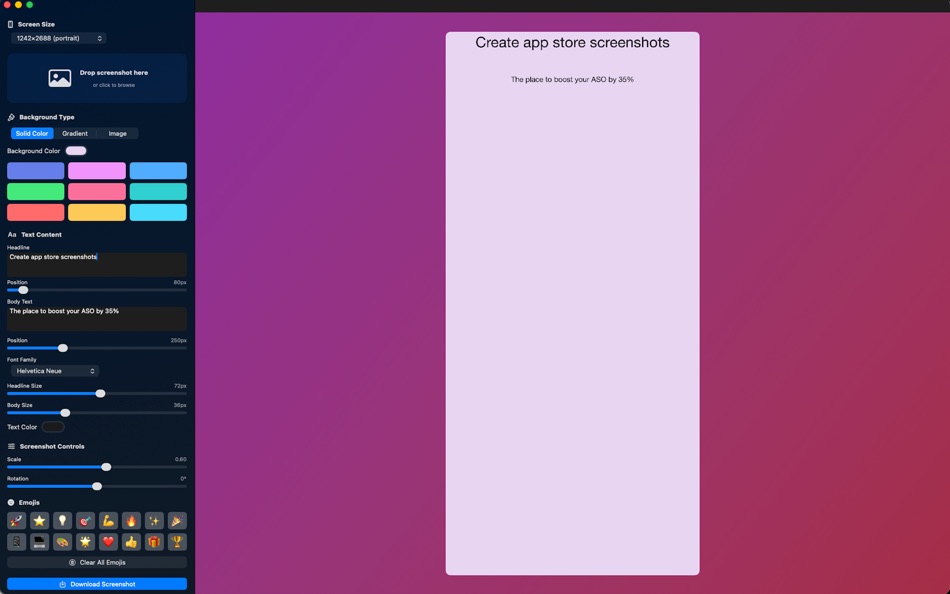This screenshot has width=950, height=594.
Task: Adjust the Headline Size slider
Action: click(x=100, y=393)
